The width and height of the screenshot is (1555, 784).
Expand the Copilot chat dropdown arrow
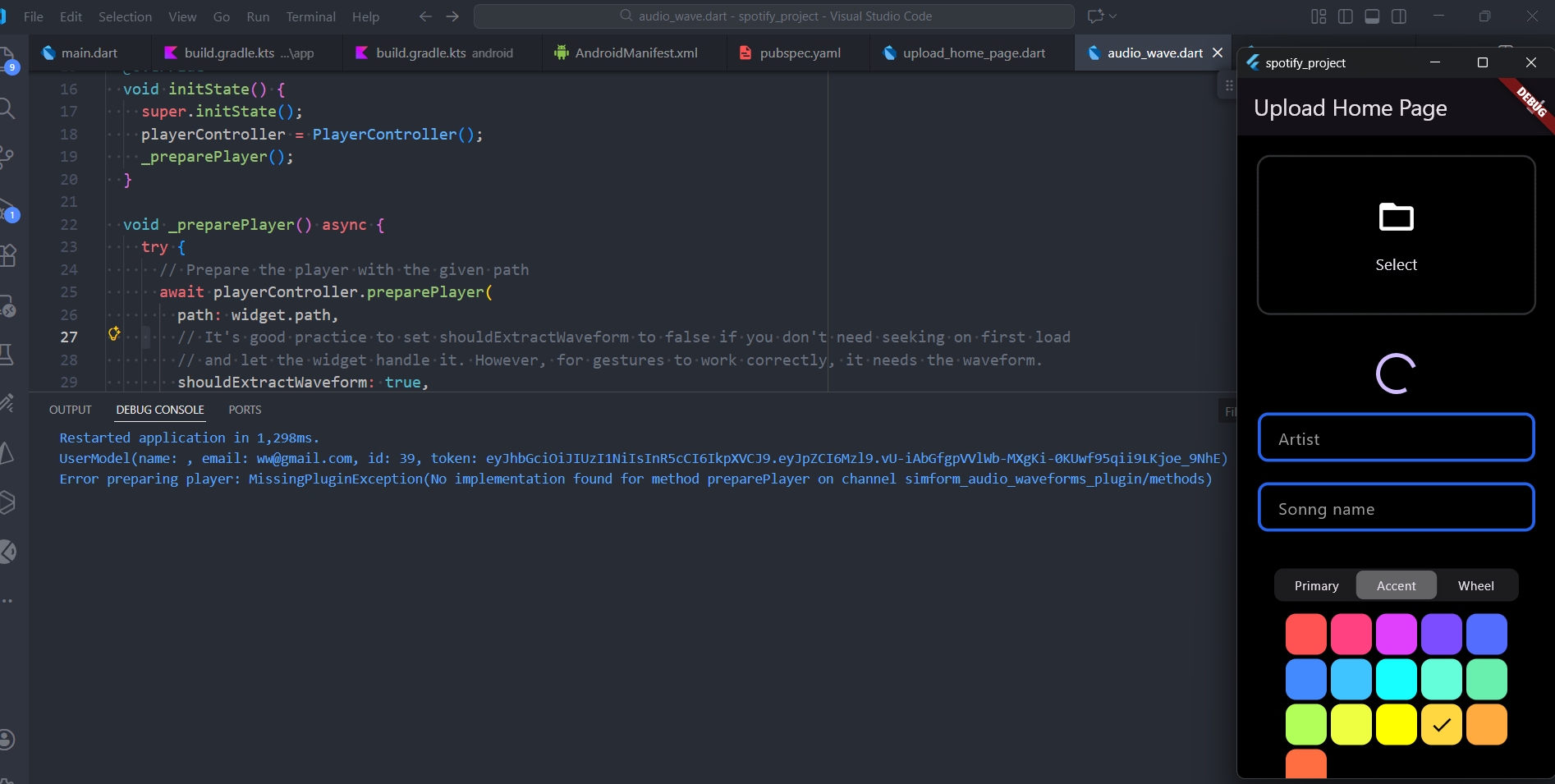point(1113,16)
